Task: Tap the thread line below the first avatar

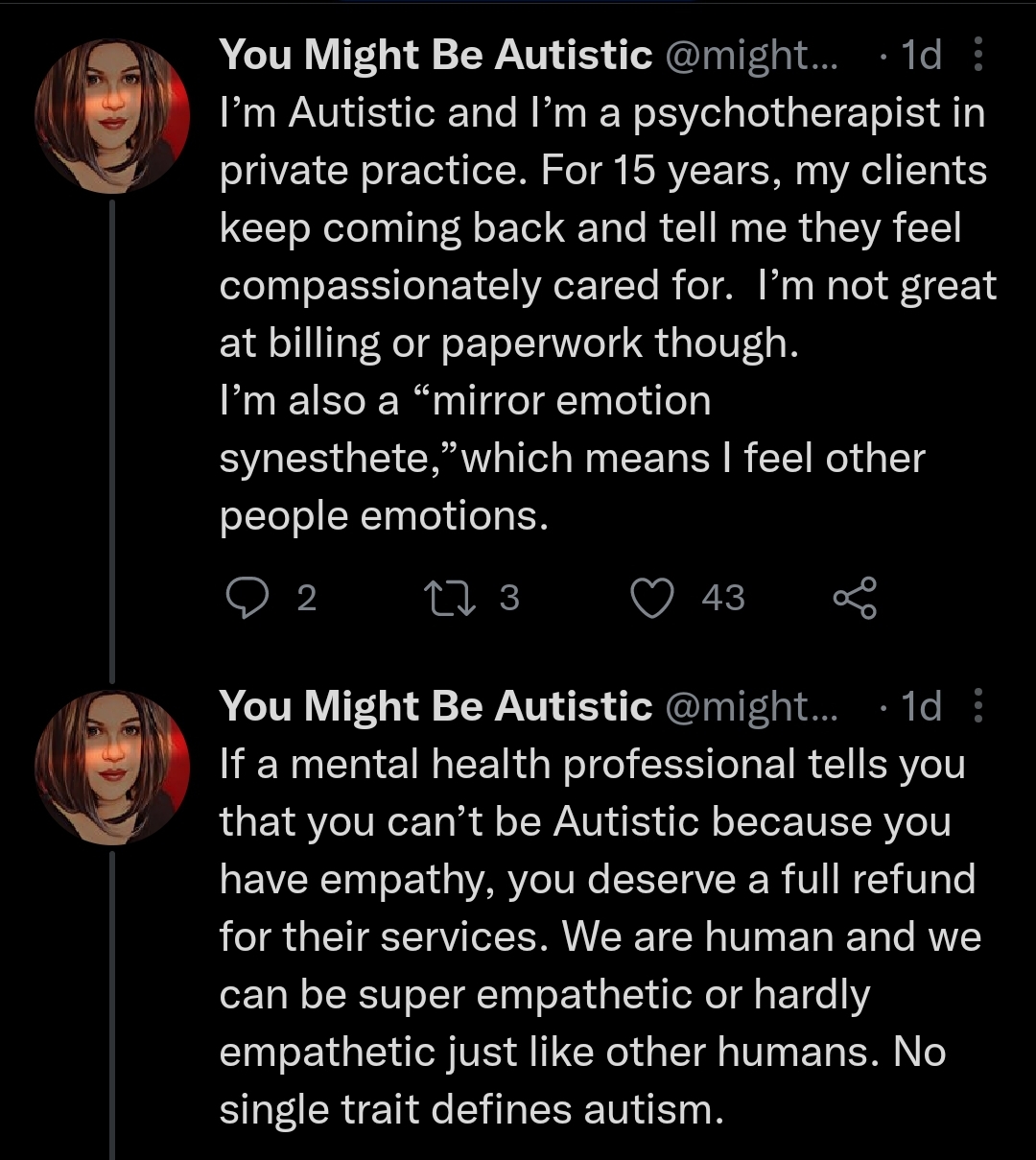Action: click(x=112, y=432)
